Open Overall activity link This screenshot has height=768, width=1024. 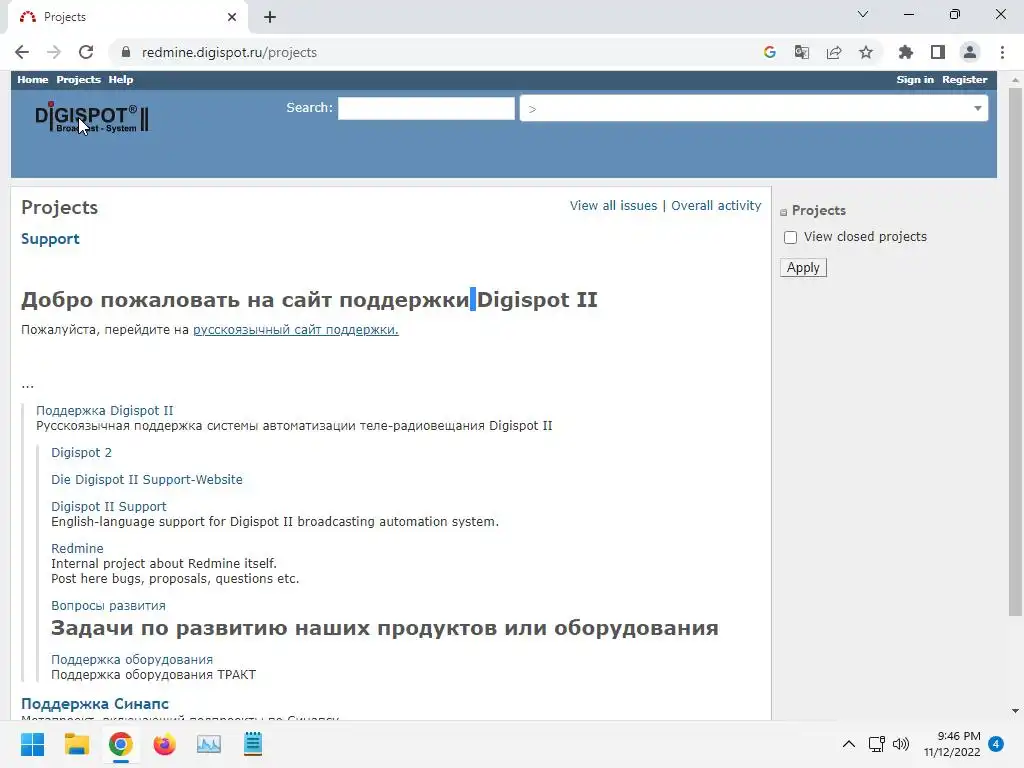click(716, 206)
